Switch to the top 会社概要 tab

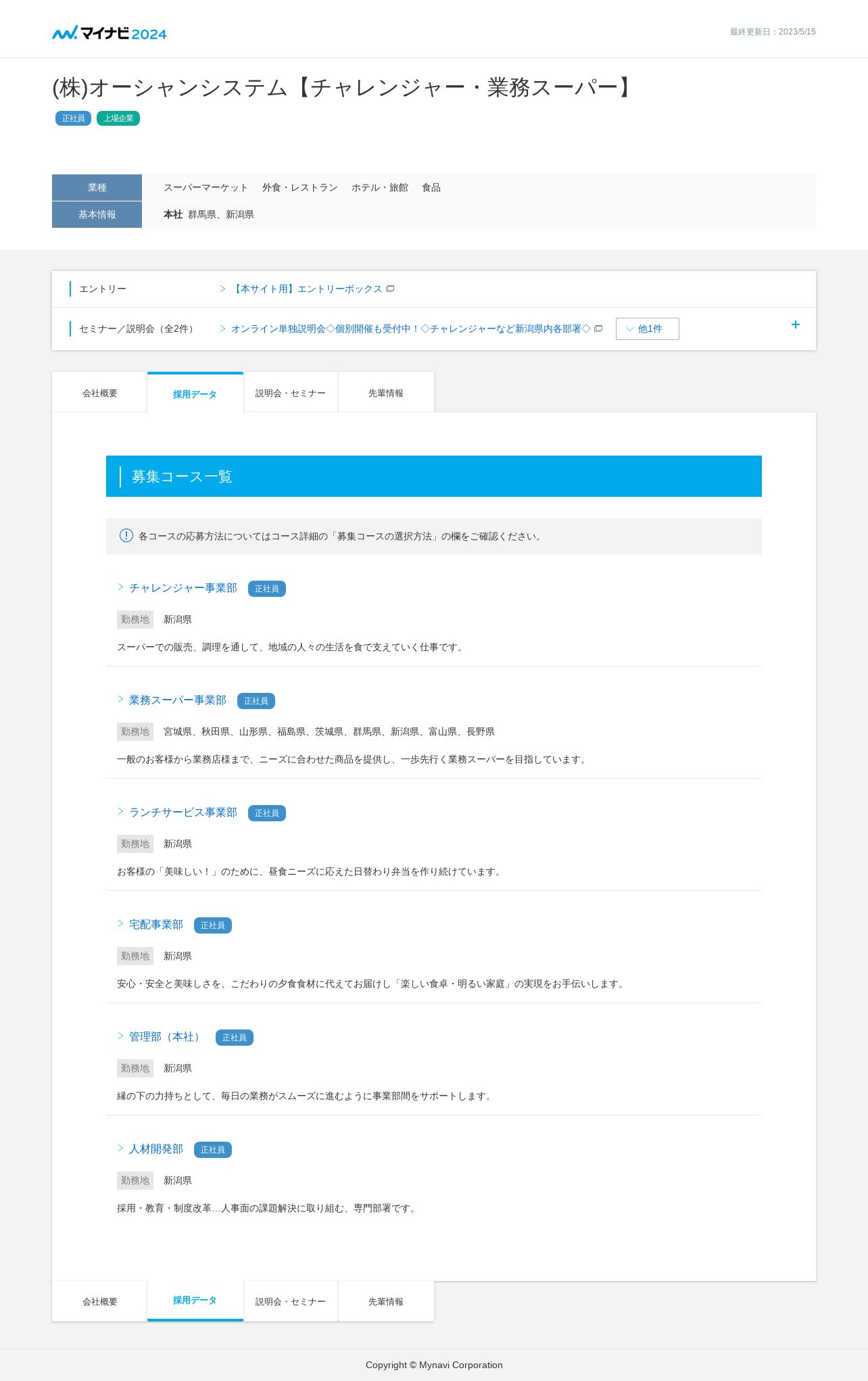pos(100,393)
